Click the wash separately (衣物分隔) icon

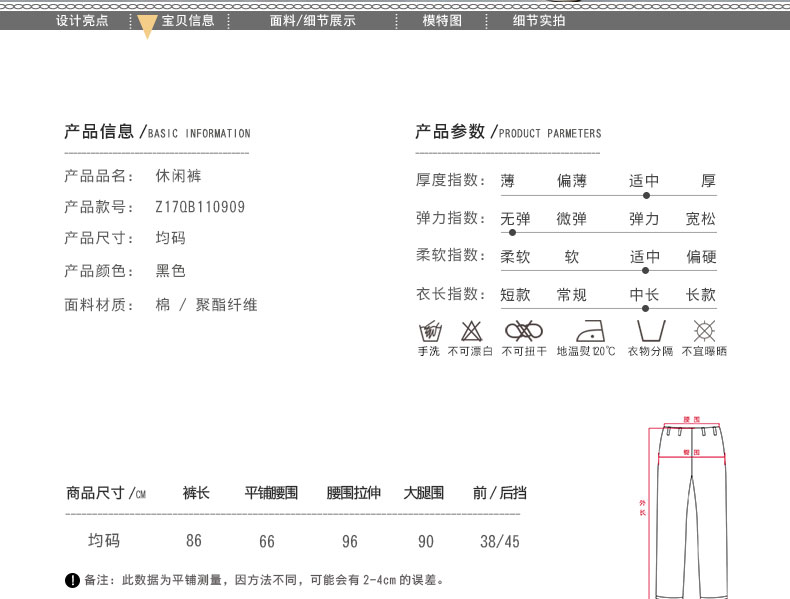click(x=650, y=331)
